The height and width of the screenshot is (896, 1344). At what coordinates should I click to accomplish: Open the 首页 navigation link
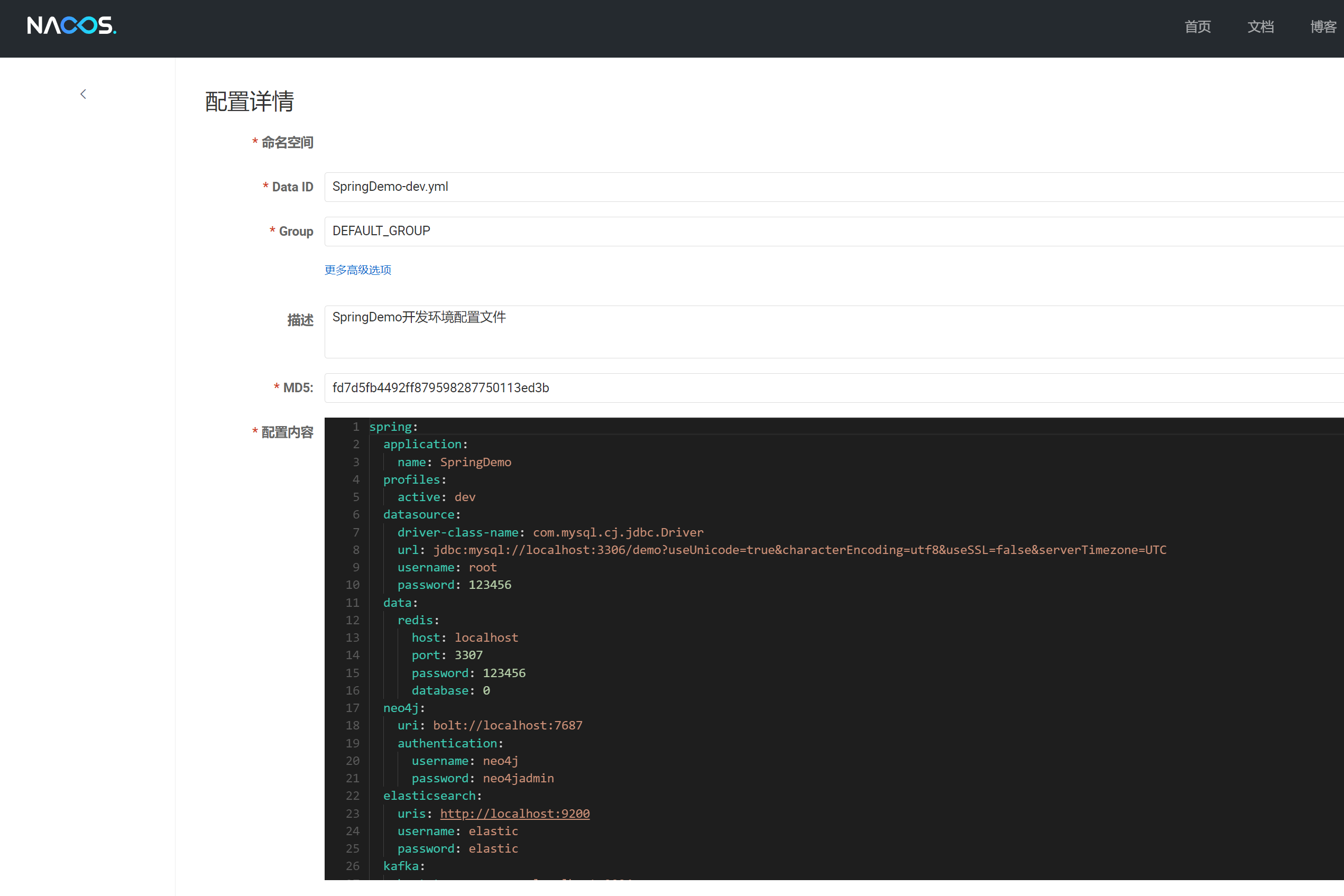[1197, 27]
